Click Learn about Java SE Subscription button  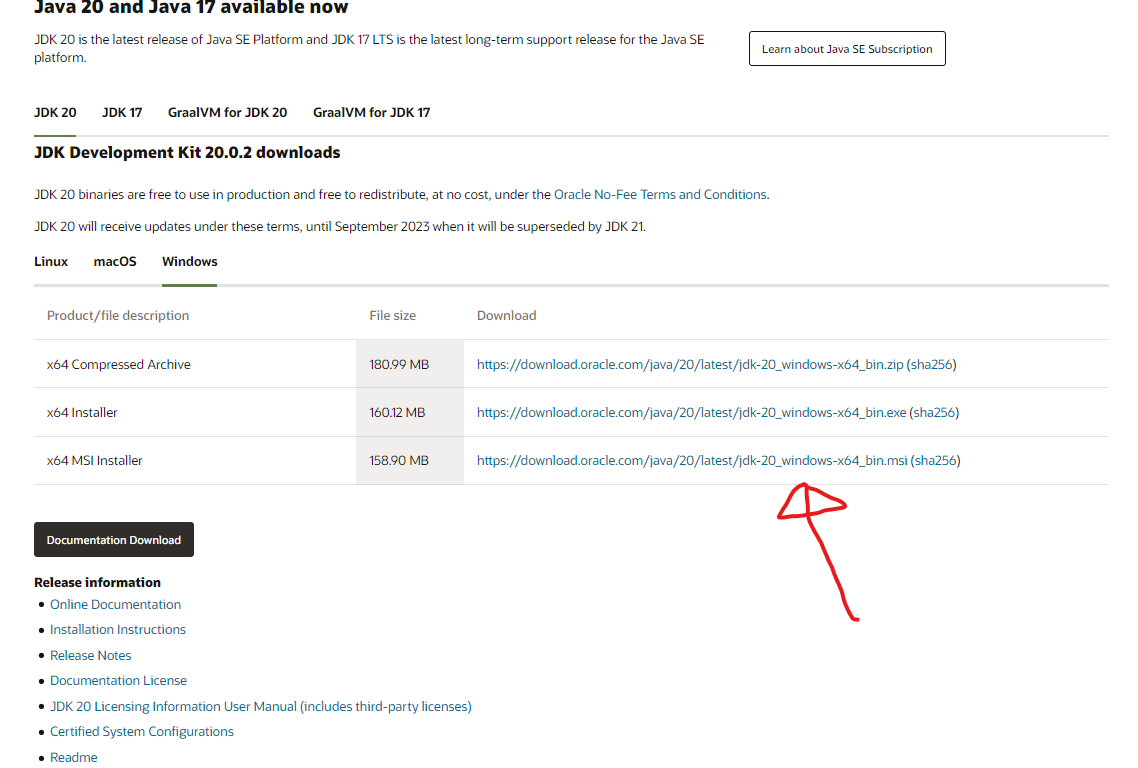coord(847,49)
